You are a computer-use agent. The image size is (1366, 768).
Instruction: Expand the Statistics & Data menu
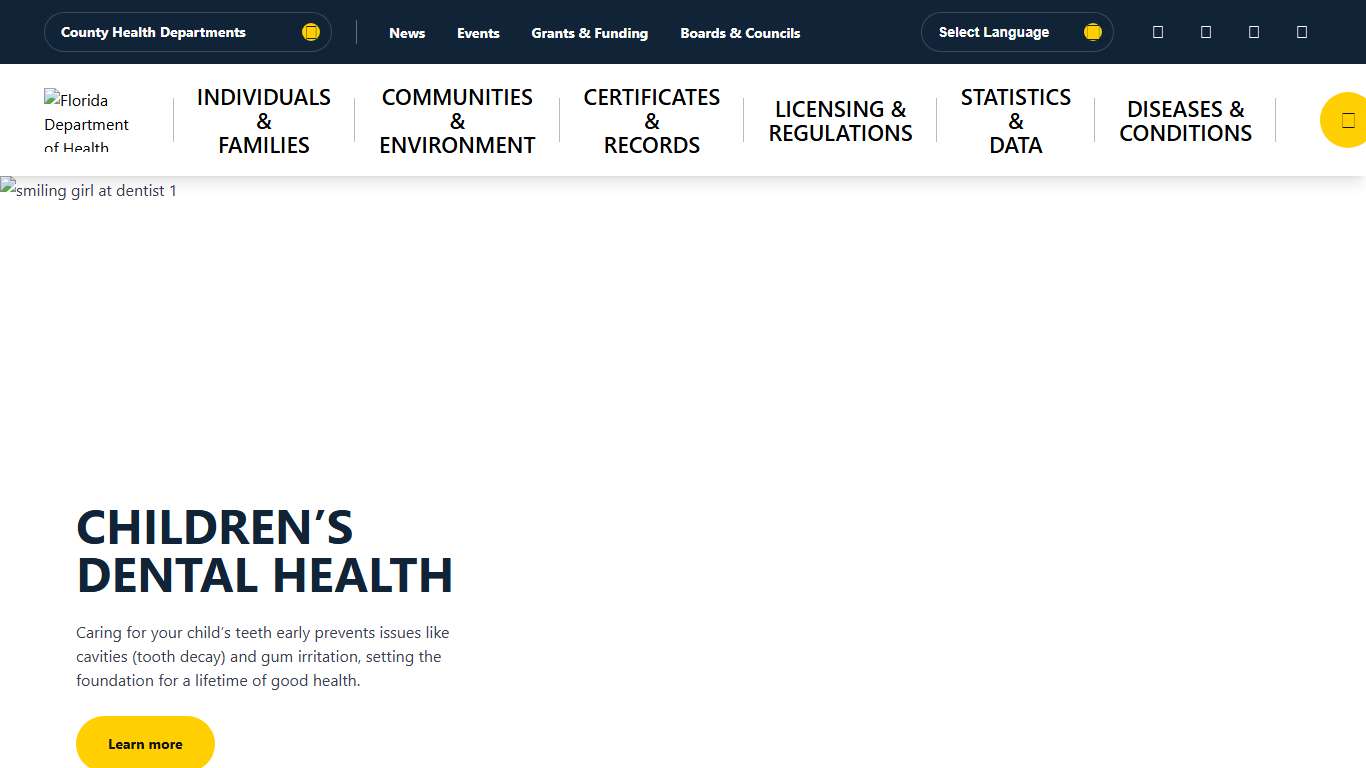pyautogui.click(x=1015, y=120)
